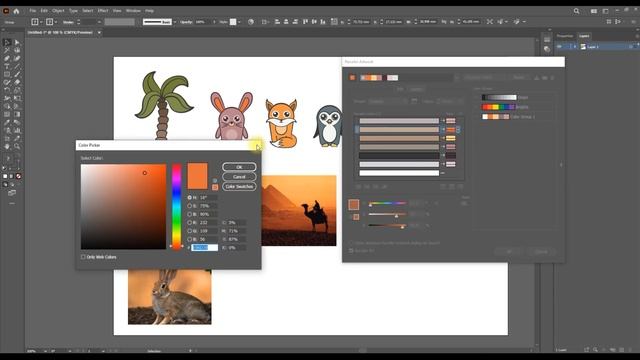Select the Type tool
Screen dimensions: 640x360
(x=7, y=66)
